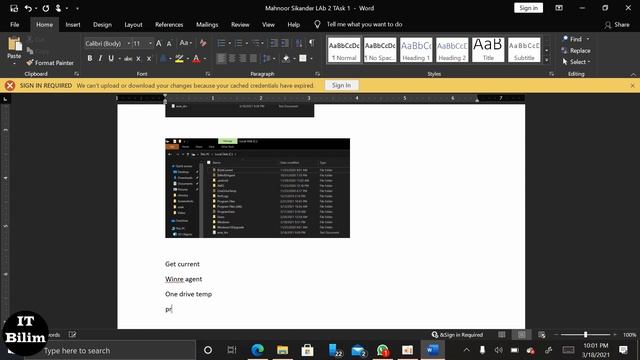
Task: Insert a multilevel list
Action: [256, 43]
